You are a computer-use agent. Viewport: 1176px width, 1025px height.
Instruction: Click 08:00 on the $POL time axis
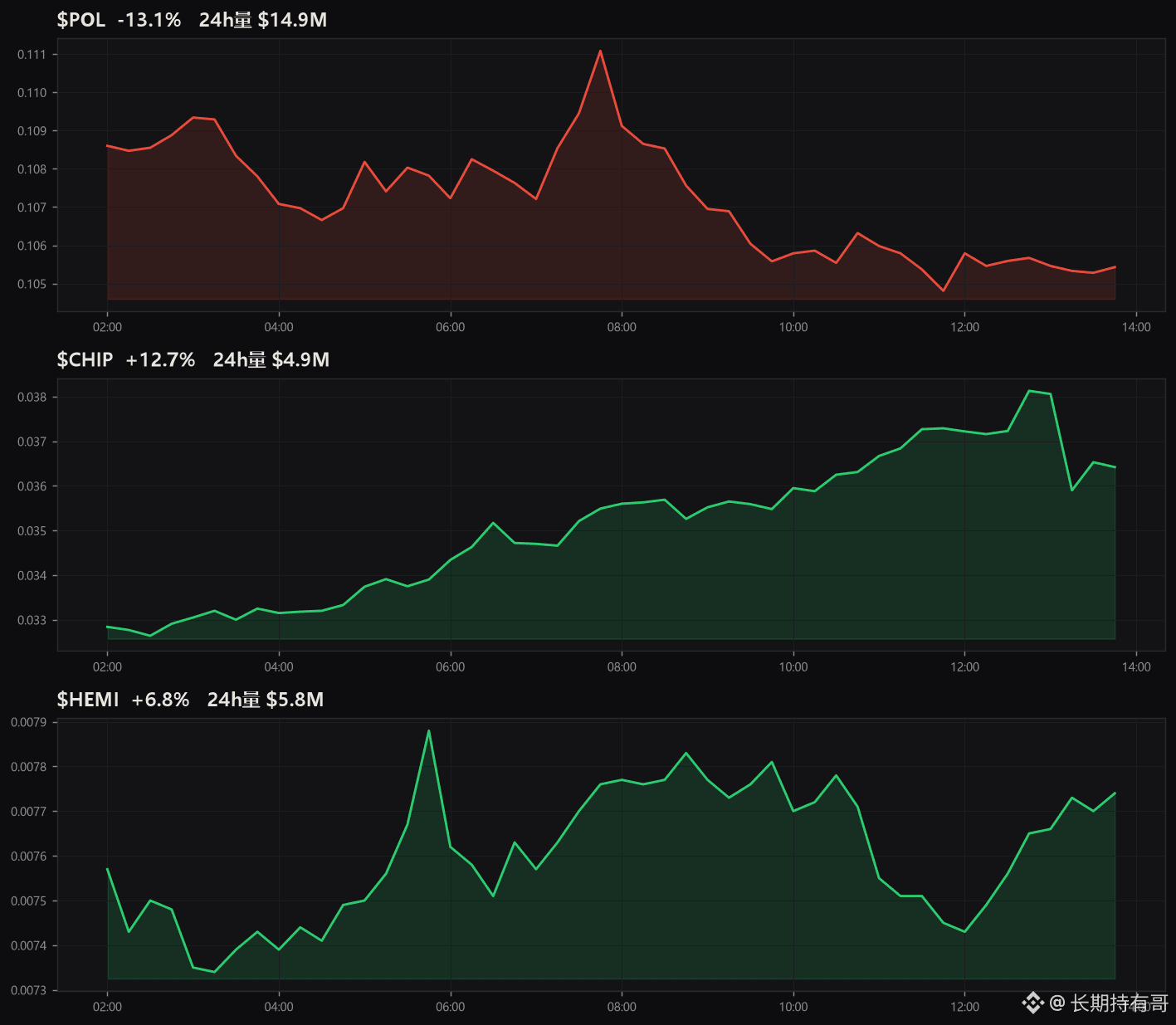(x=622, y=327)
